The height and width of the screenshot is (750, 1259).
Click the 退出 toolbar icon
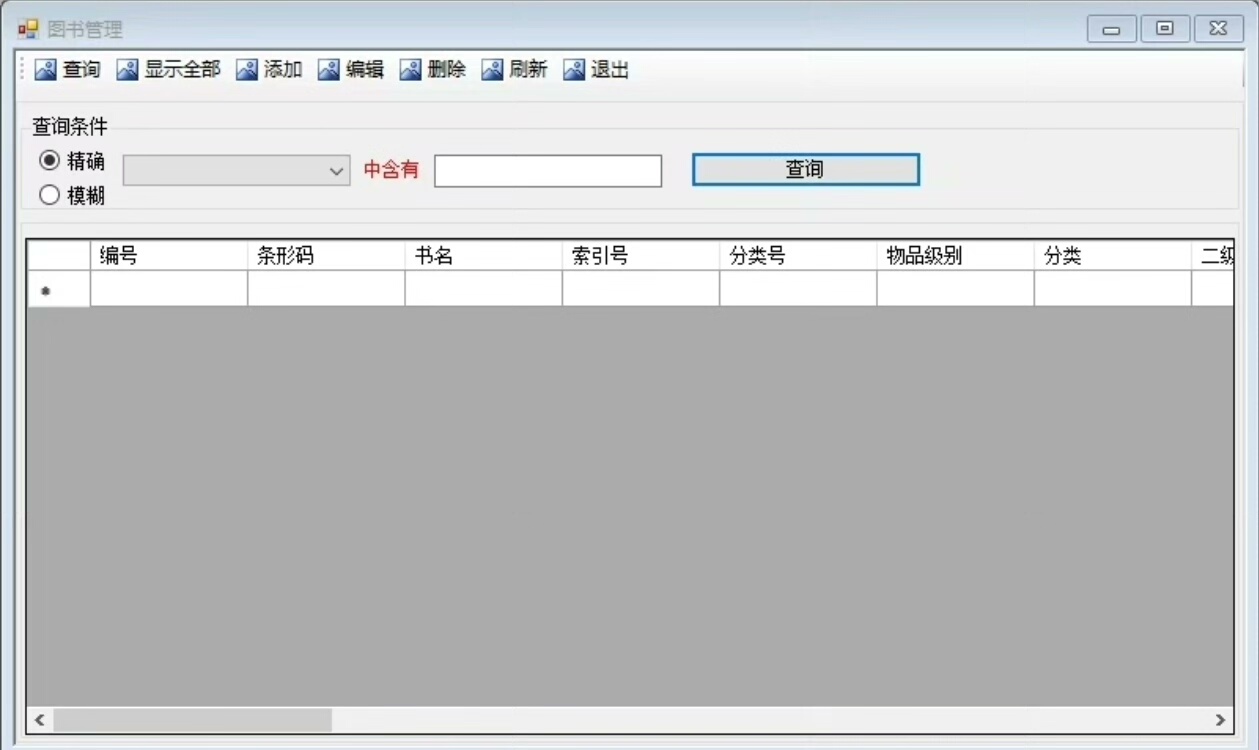[574, 70]
